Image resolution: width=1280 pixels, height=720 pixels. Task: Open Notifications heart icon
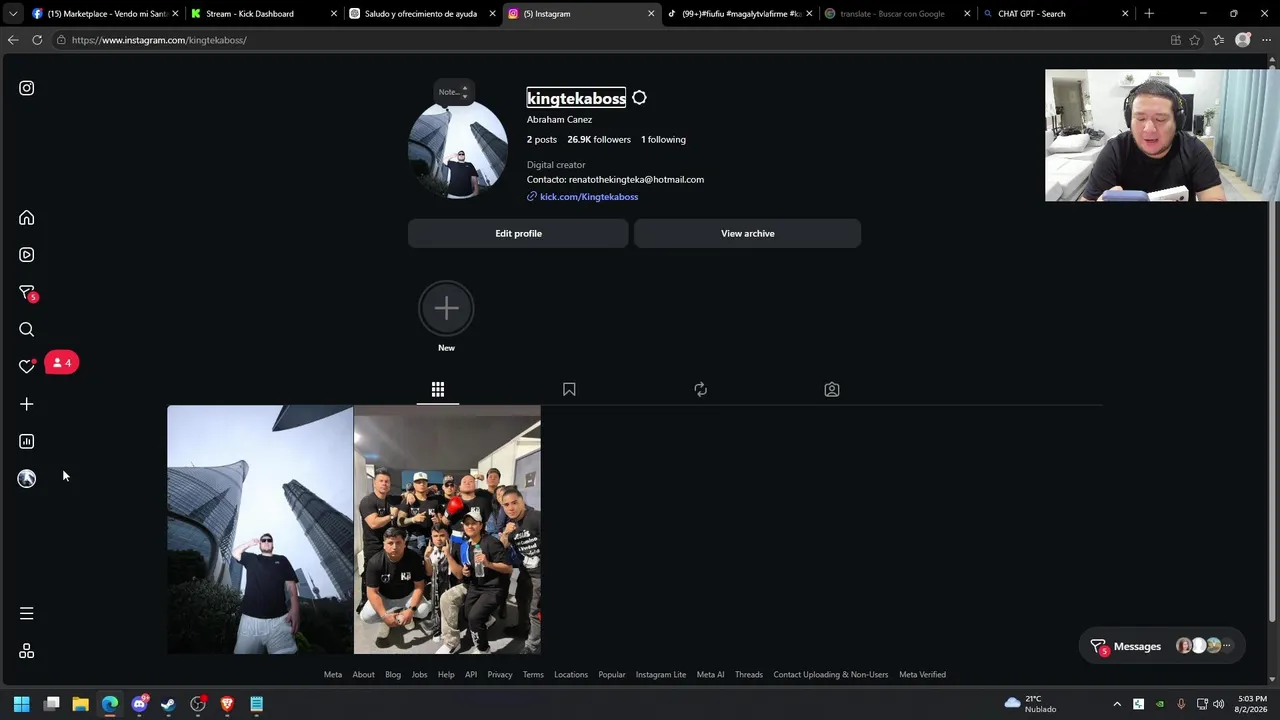pyautogui.click(x=27, y=366)
